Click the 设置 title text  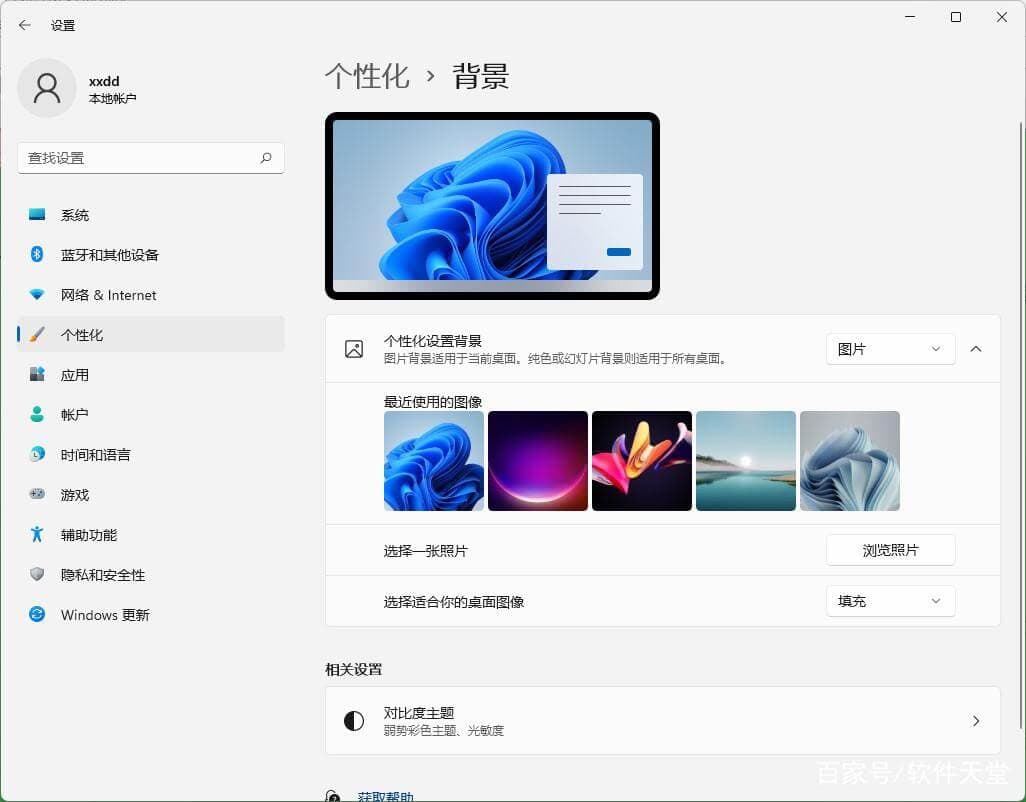(63, 26)
